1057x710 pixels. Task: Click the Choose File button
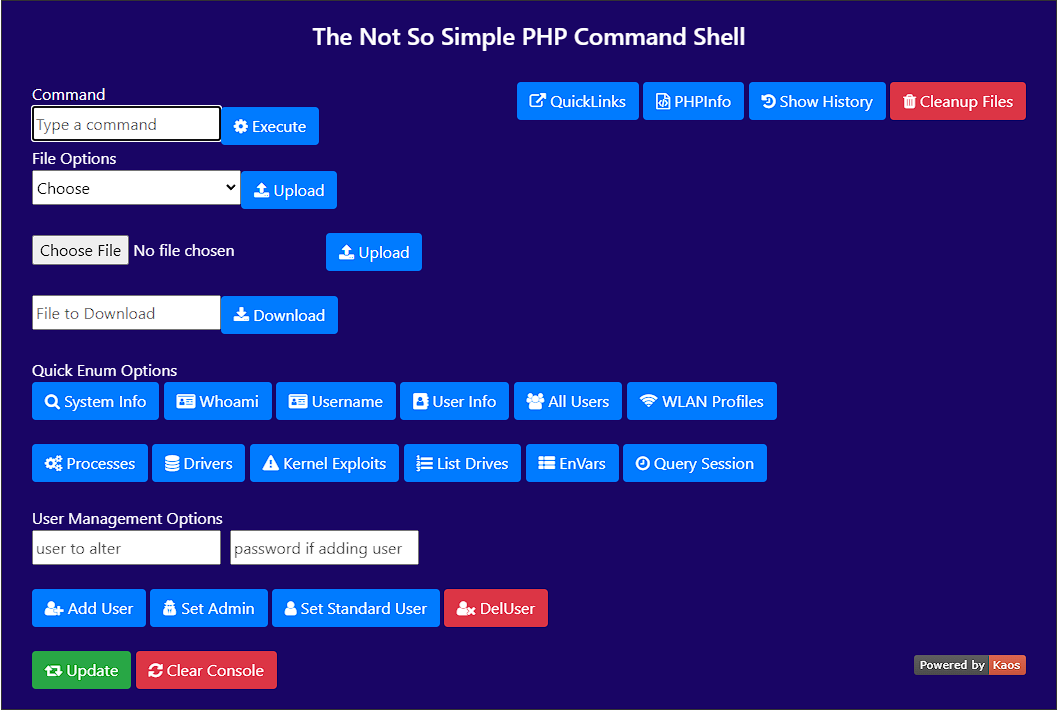80,250
